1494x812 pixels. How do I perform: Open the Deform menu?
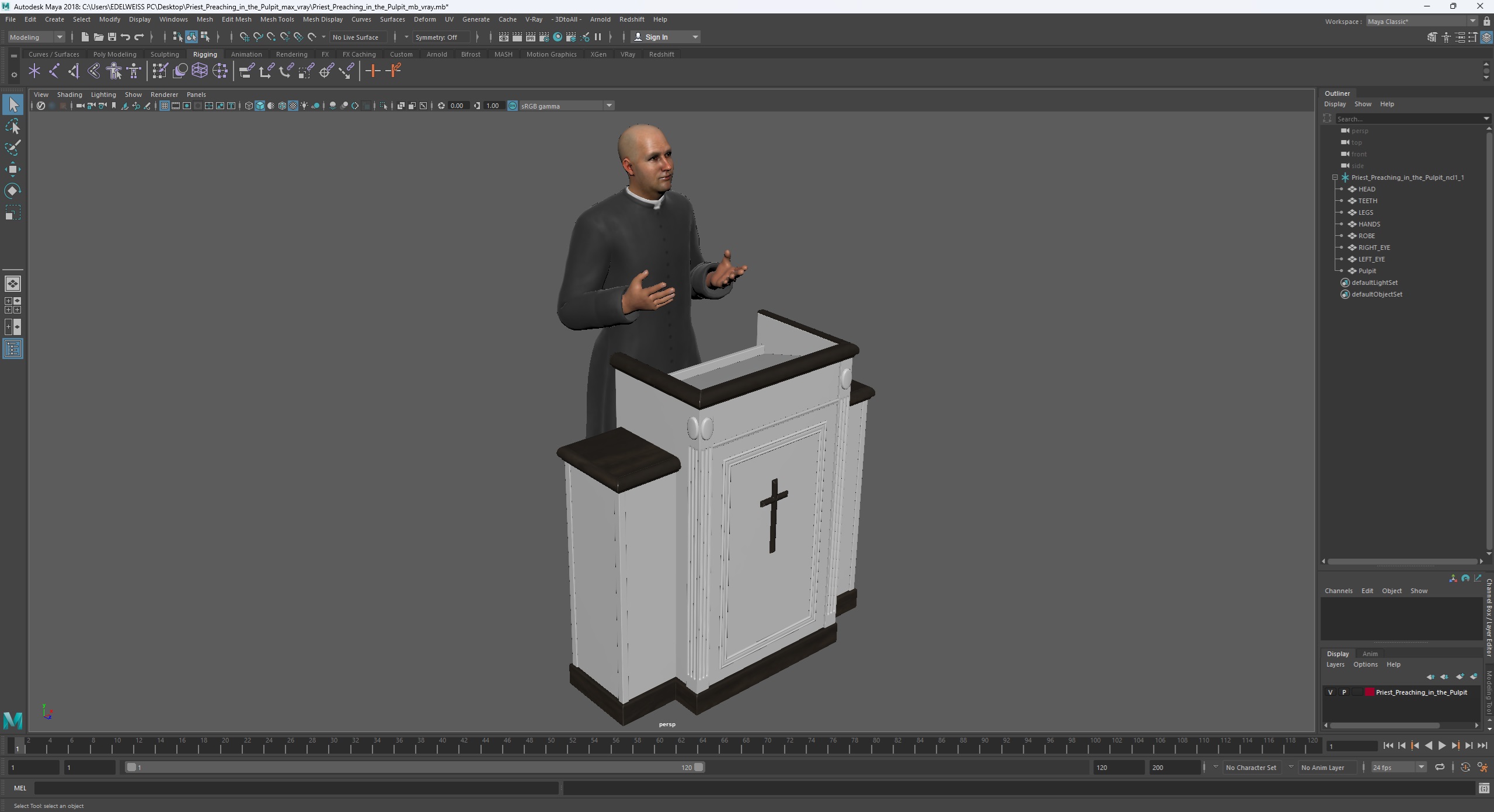pos(424,19)
